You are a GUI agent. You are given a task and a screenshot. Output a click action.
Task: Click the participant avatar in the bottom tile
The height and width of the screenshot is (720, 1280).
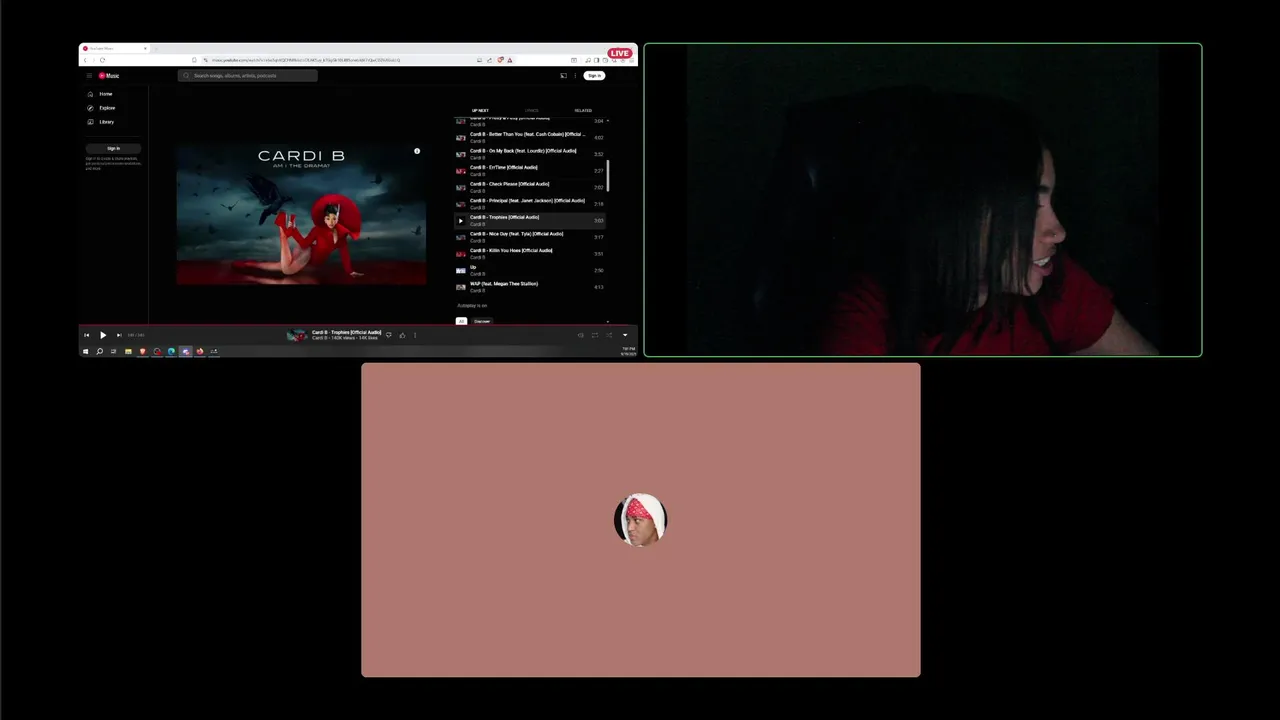click(640, 519)
